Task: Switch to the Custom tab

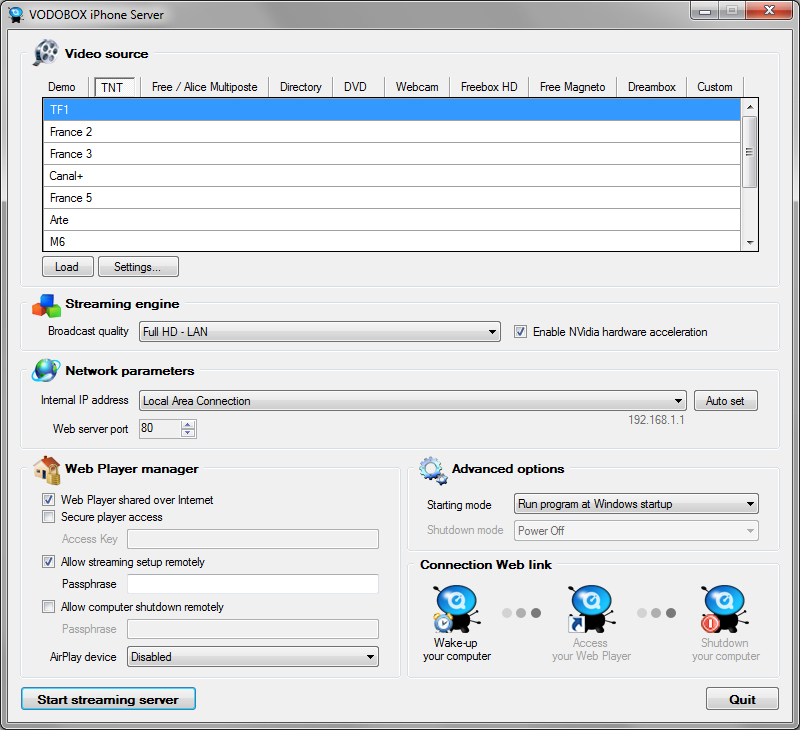Action: tap(715, 87)
